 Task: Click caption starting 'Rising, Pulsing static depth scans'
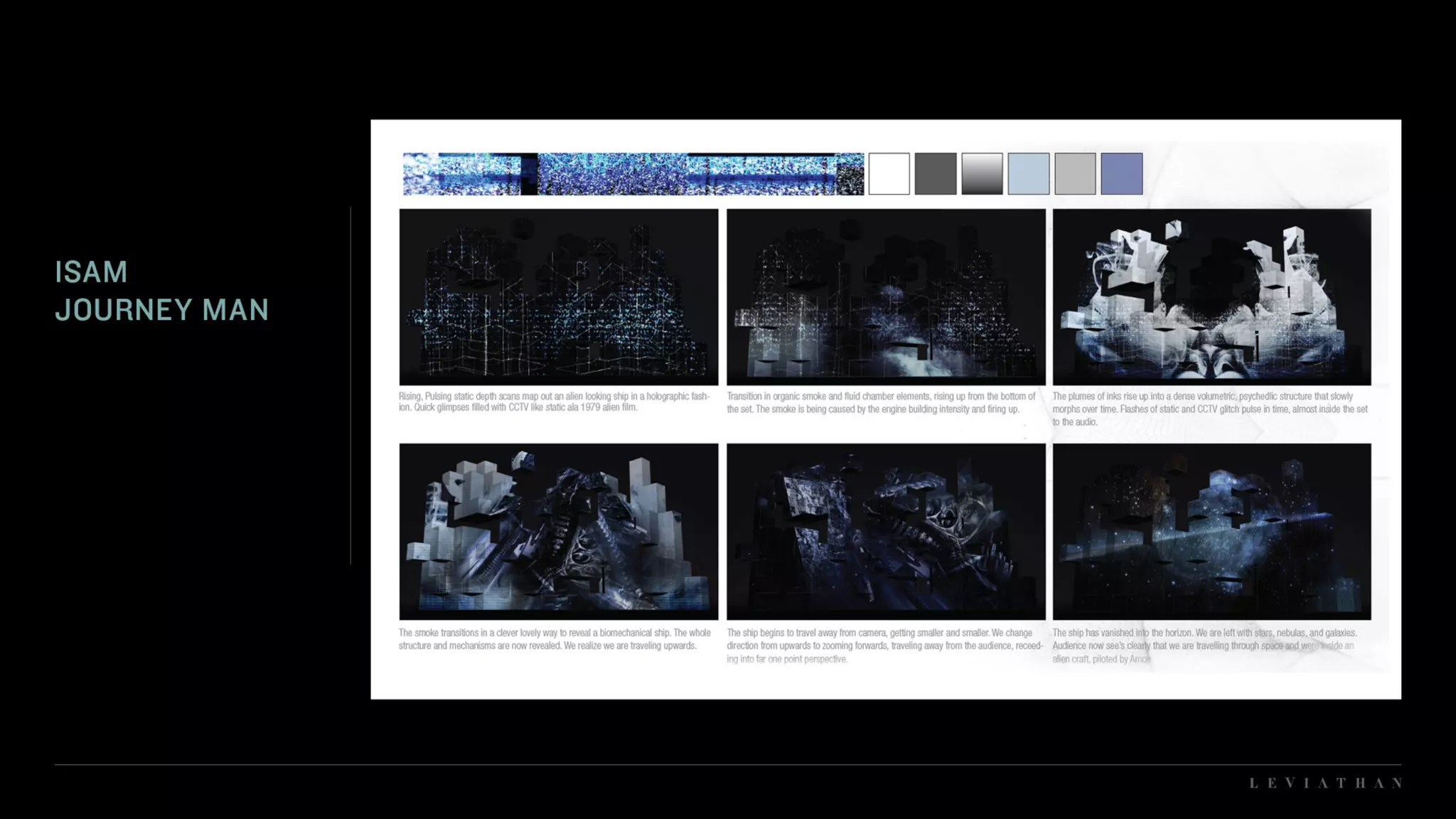pos(554,402)
